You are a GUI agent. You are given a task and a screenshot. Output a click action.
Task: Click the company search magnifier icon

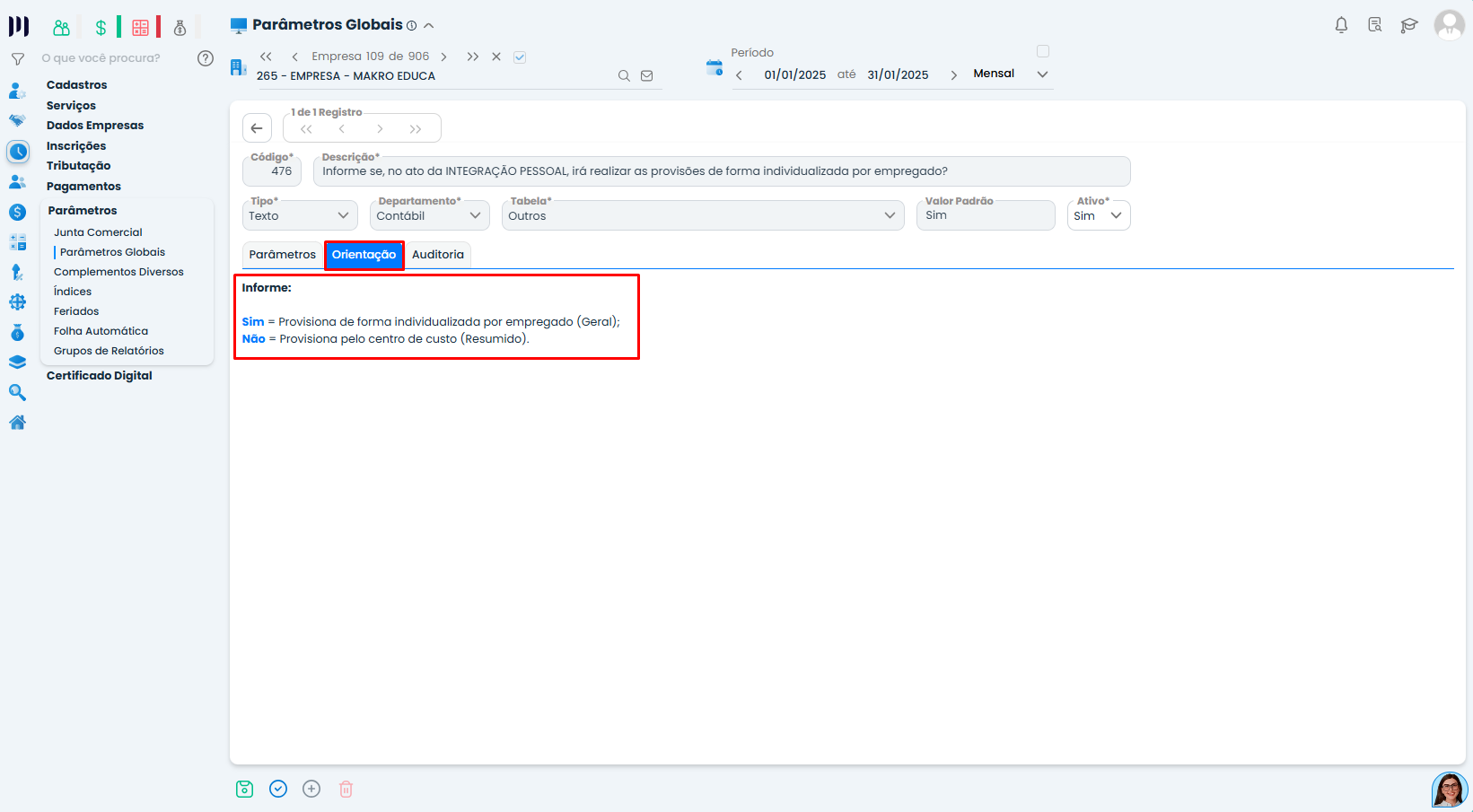(624, 76)
